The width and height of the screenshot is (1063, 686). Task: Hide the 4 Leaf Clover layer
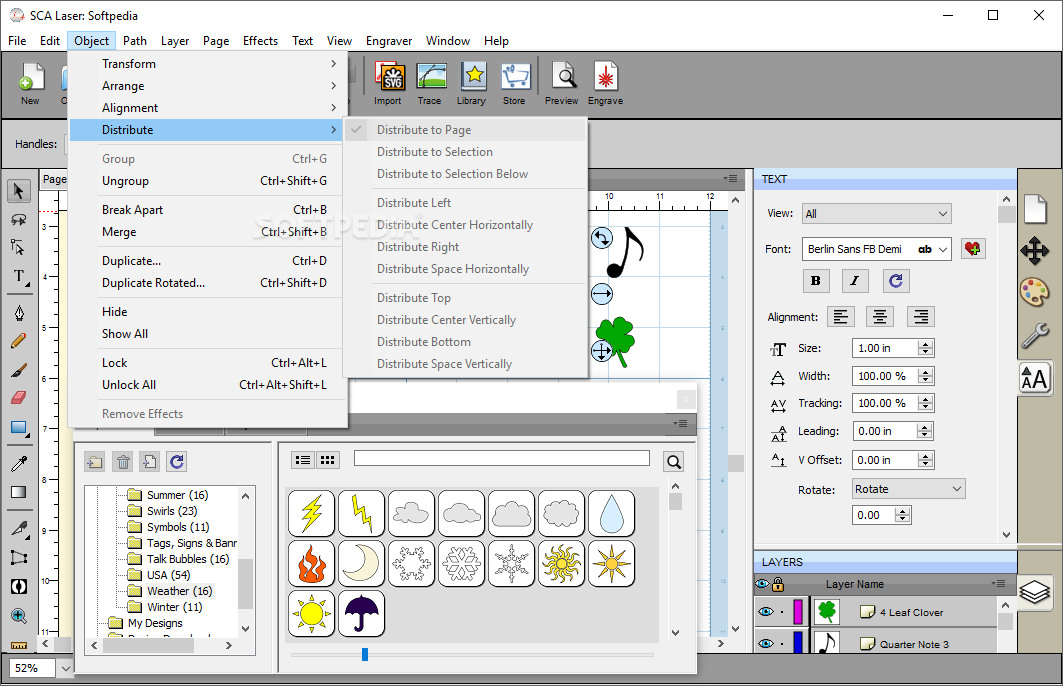766,612
